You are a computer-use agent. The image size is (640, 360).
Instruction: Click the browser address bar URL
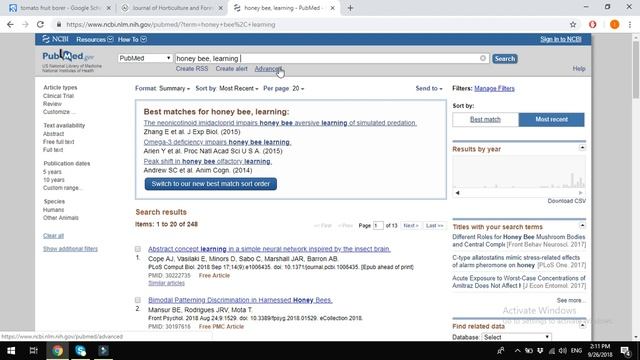pyautogui.click(x=171, y=24)
